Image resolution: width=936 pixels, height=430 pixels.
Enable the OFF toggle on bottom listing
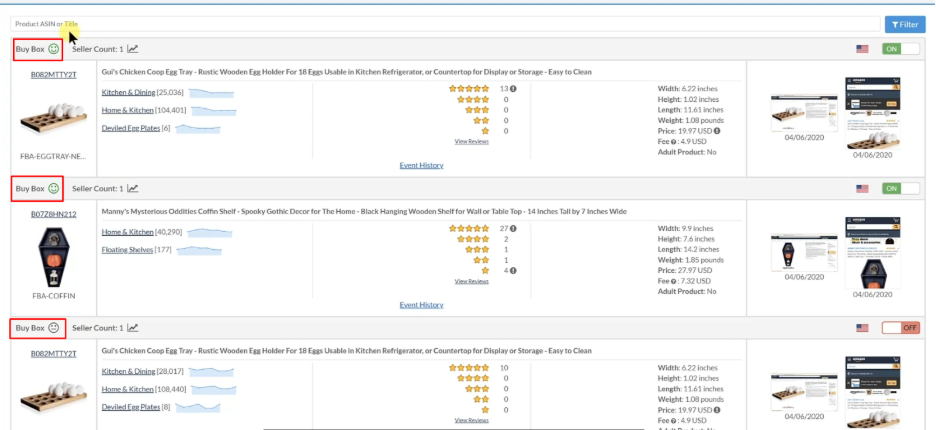[x=900, y=328]
